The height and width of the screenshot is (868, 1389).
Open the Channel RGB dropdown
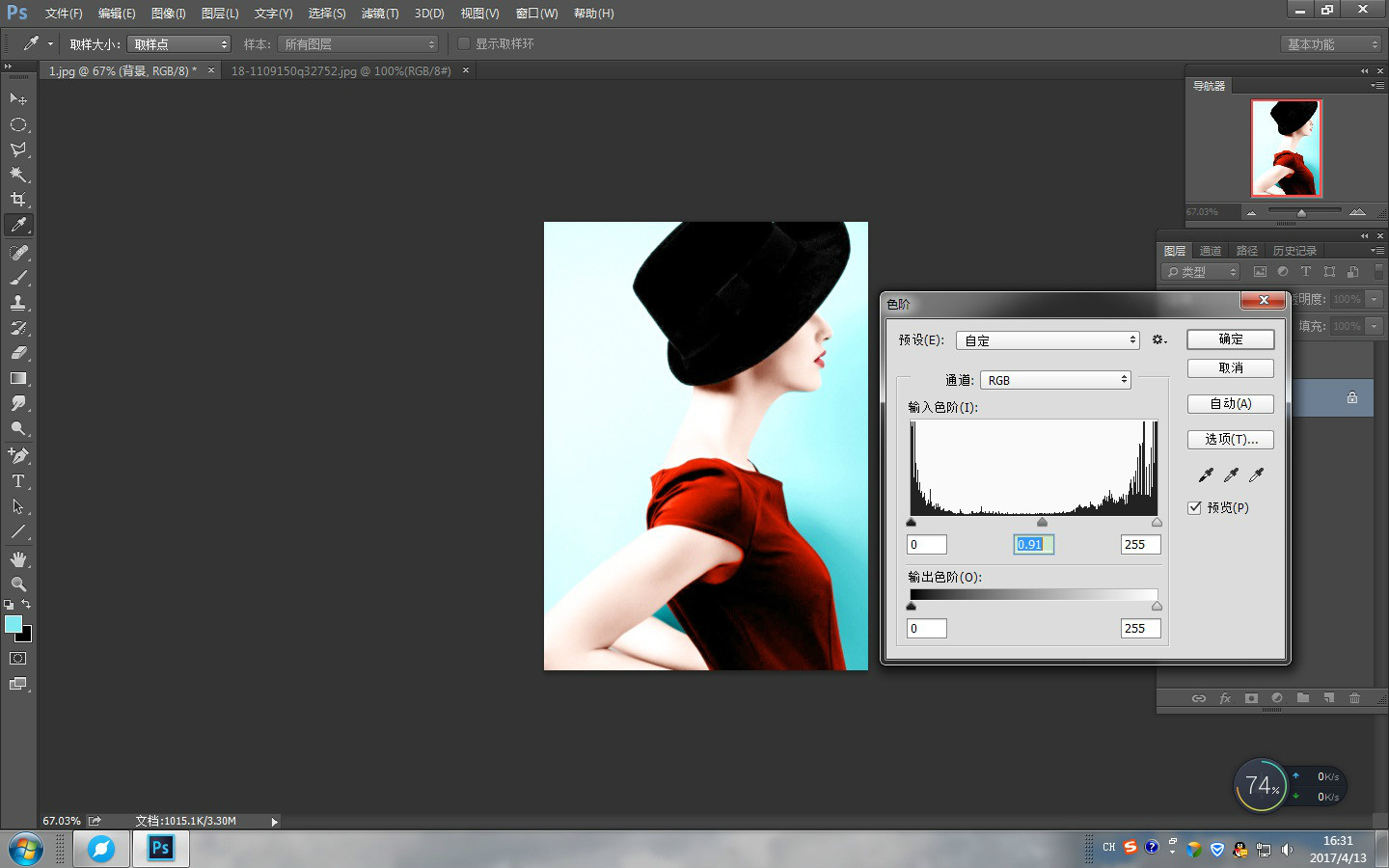coord(1055,380)
